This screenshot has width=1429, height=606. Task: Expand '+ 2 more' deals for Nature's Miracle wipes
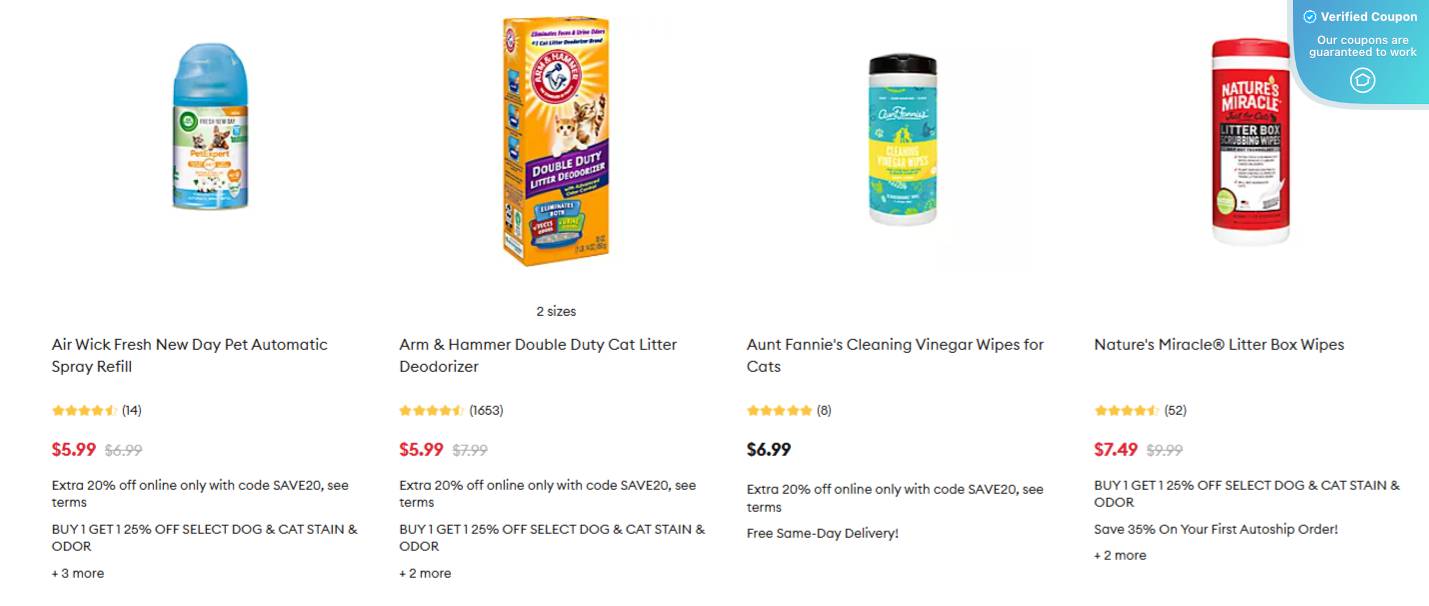pyautogui.click(x=1120, y=555)
